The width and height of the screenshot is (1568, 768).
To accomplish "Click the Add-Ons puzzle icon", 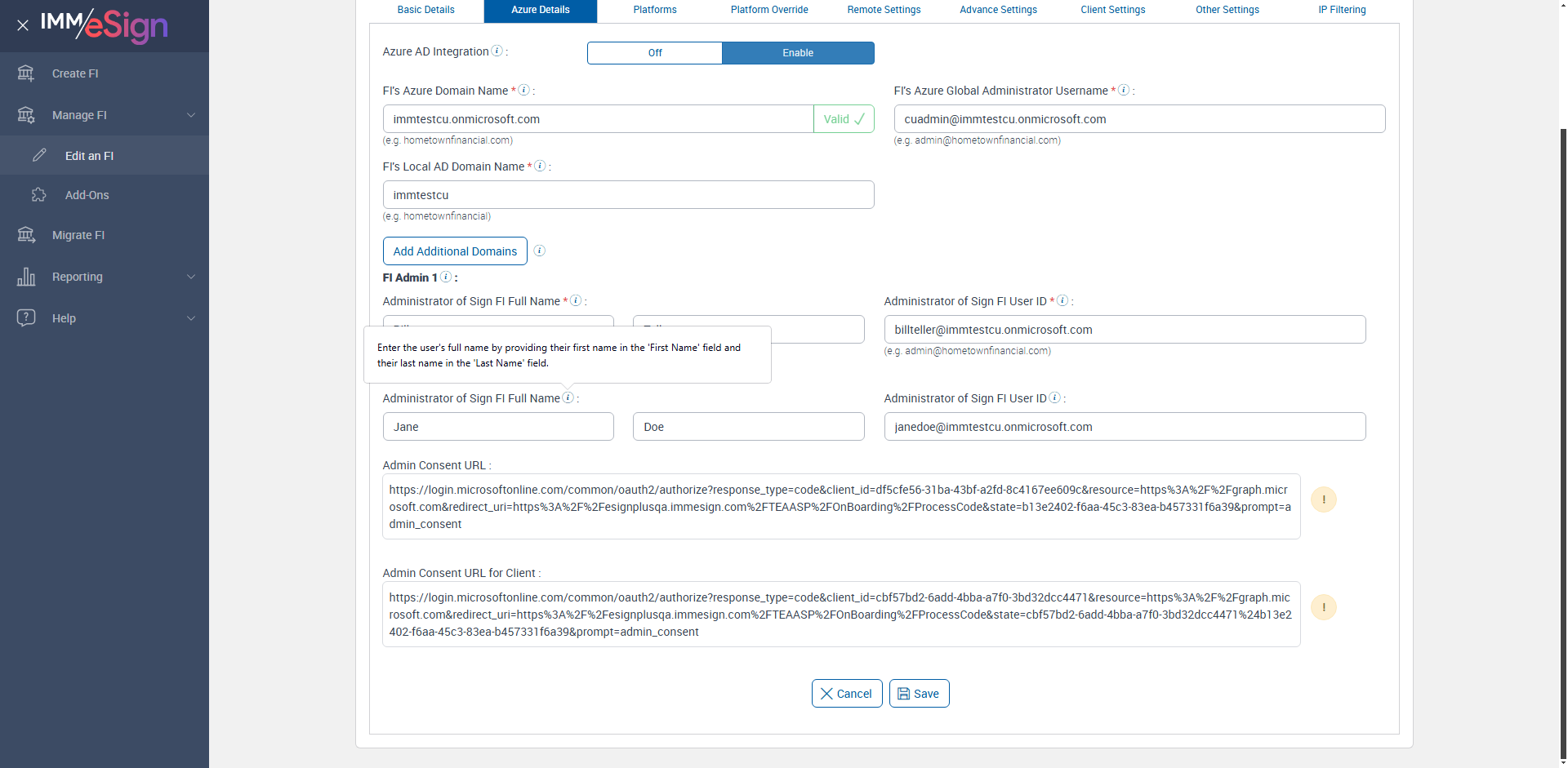I will coord(39,195).
